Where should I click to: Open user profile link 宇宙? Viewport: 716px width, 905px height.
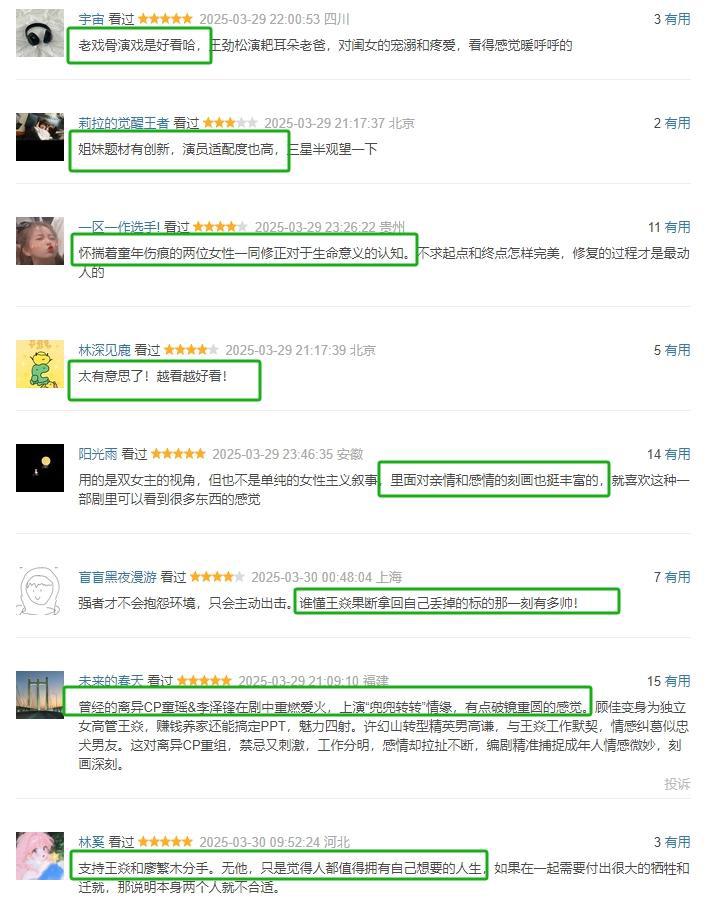coord(91,19)
